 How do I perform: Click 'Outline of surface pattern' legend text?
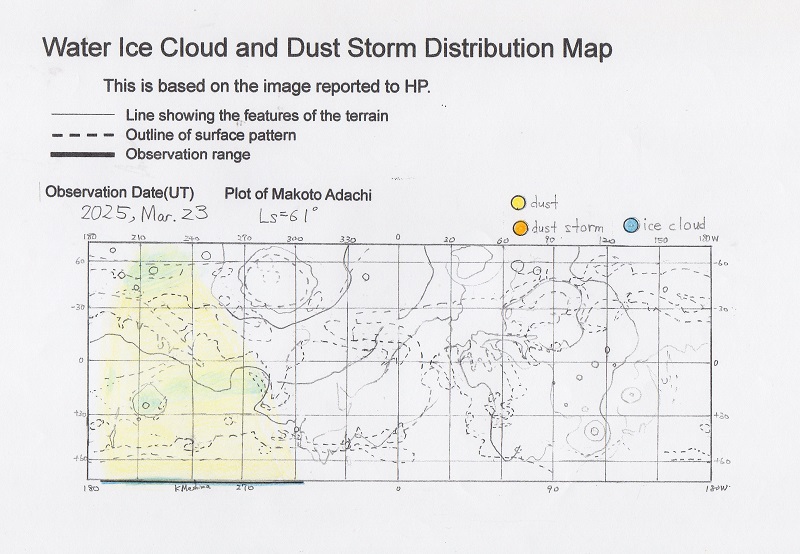[211, 135]
